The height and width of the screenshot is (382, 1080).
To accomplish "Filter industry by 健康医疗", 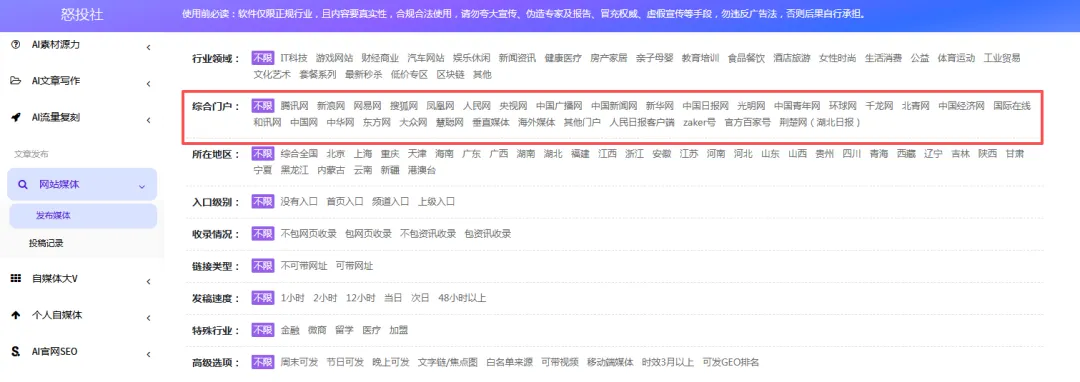I will [563, 58].
